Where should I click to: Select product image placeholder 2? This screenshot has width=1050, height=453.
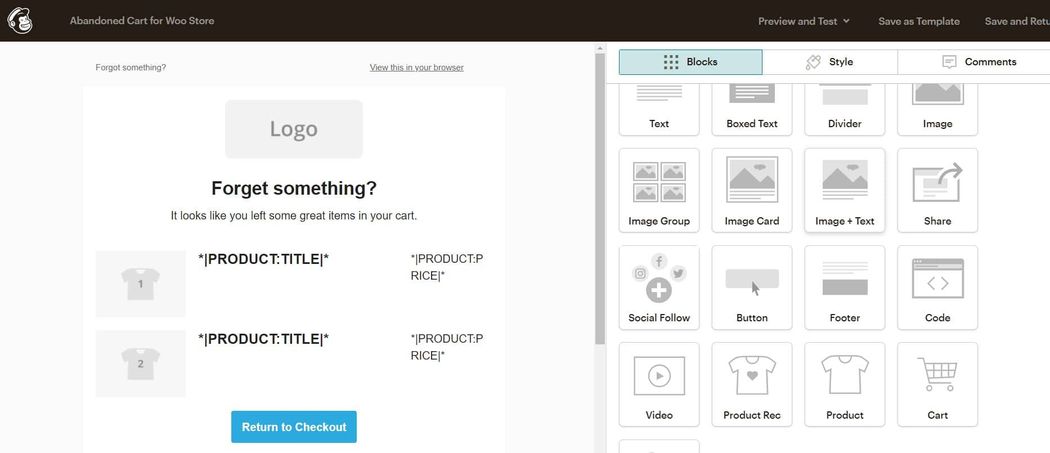141,364
